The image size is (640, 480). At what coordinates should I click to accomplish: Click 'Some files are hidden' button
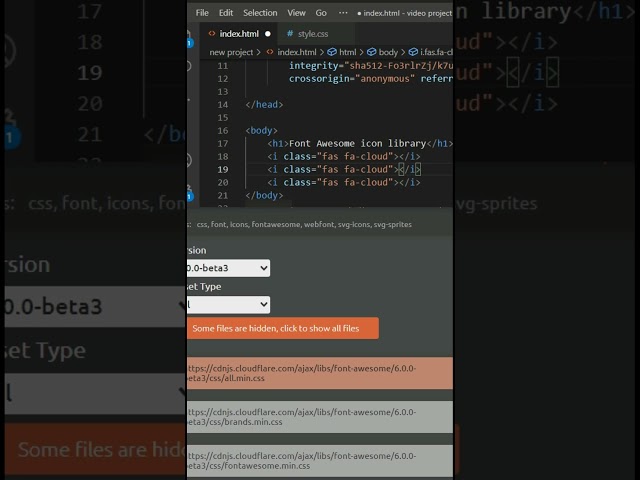pos(283,328)
